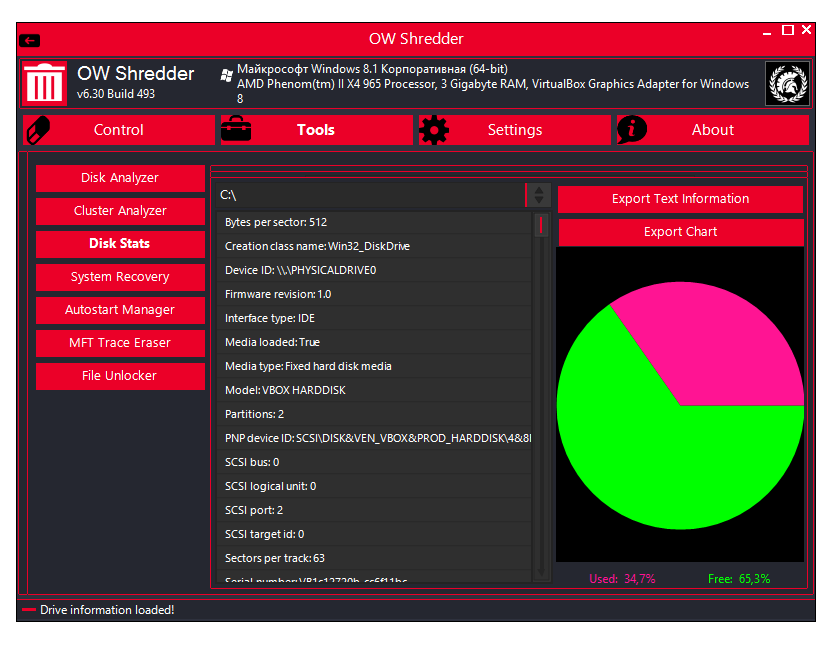Click the drive info list scrollbar thumb
835x659 pixels.
(541, 225)
